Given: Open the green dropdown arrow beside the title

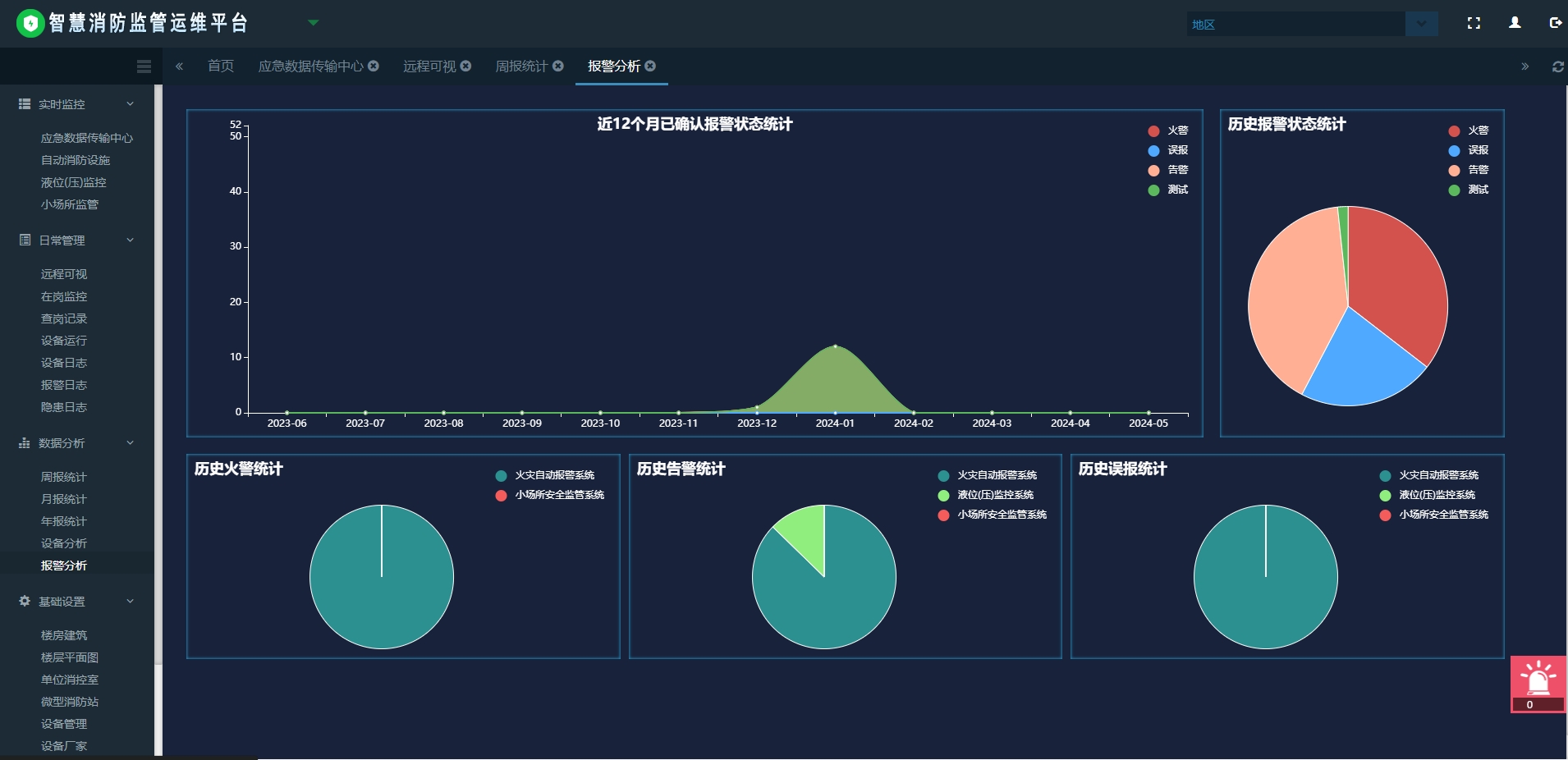Looking at the screenshot, I should (313, 23).
